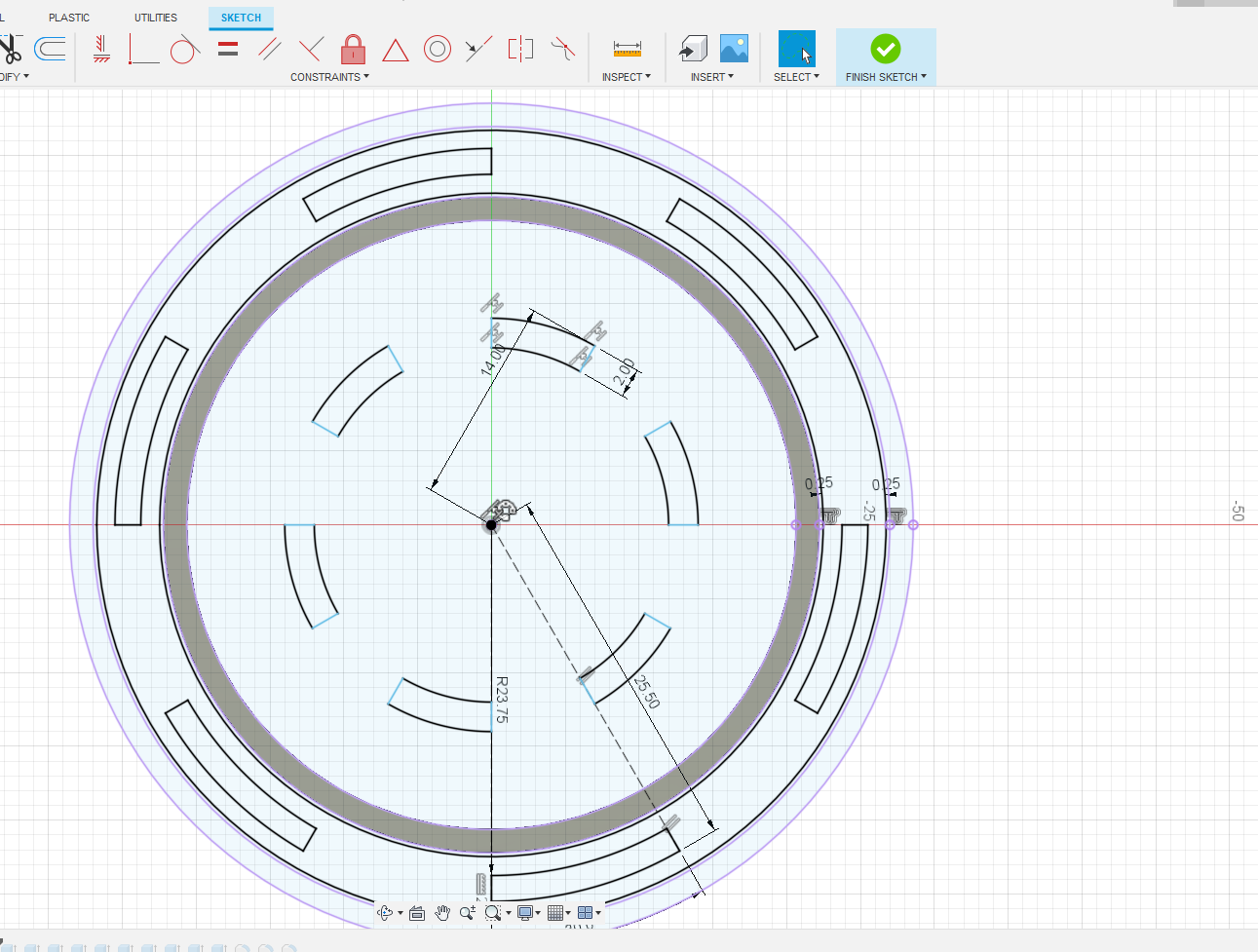Apply the Equal constraint
This screenshot has height=952, width=1258.
[x=227, y=49]
